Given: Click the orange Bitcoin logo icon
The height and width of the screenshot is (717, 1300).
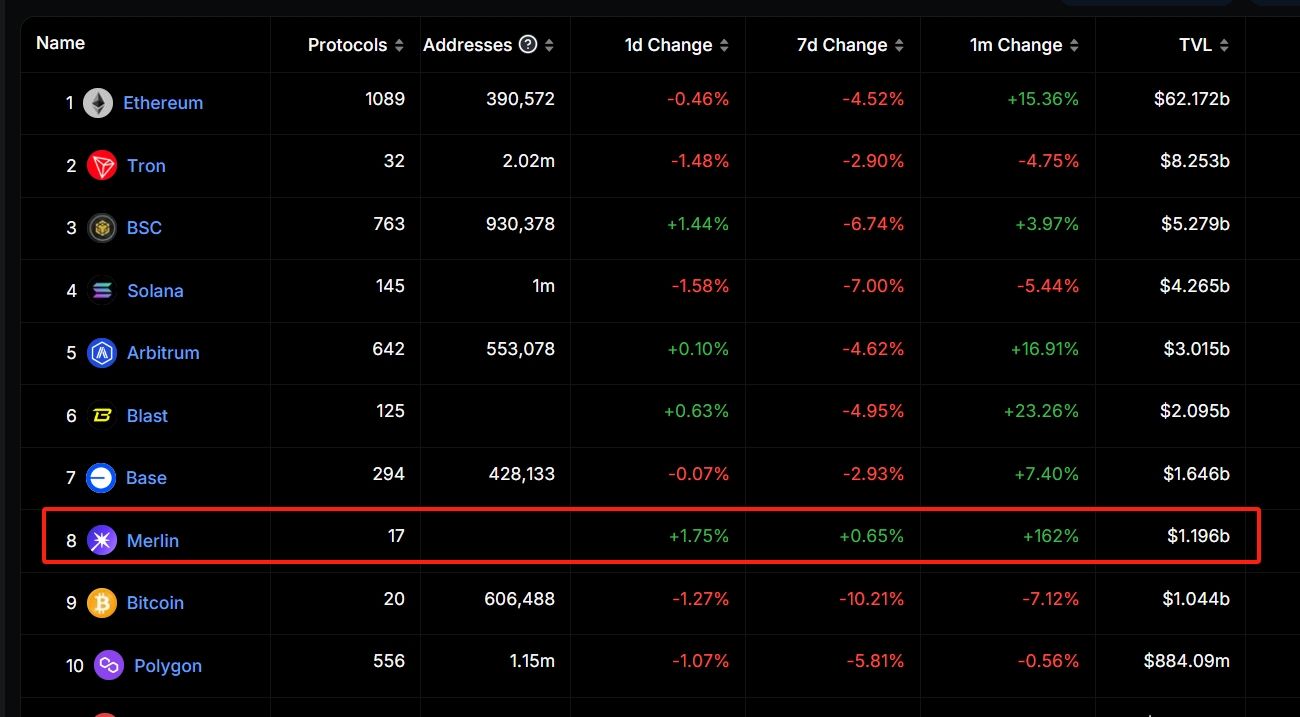Looking at the screenshot, I should (102, 603).
